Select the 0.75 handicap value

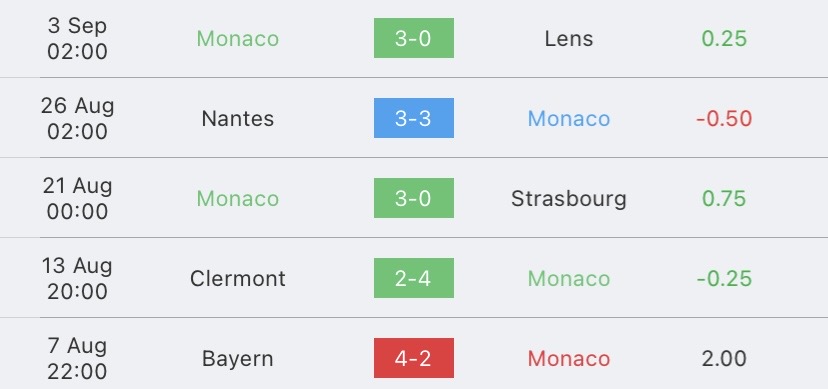(724, 198)
